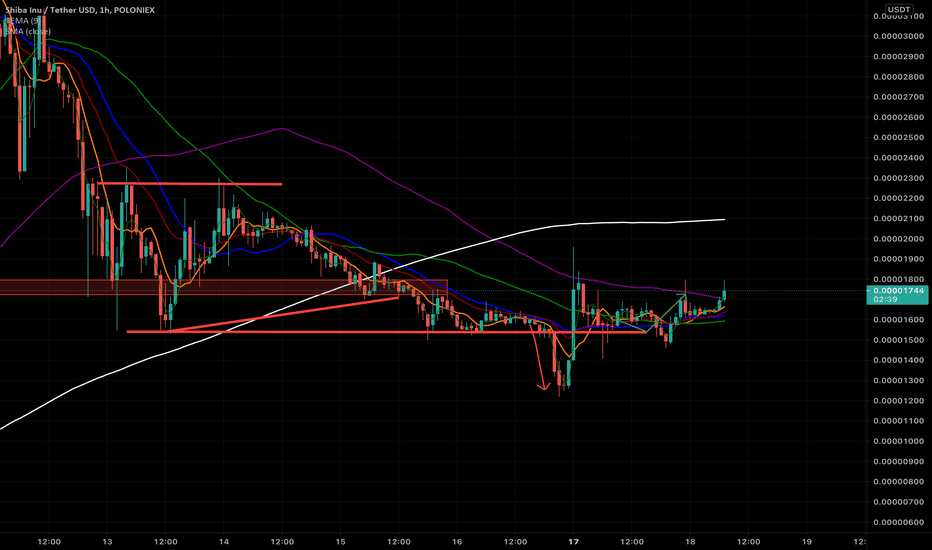The width and height of the screenshot is (932, 550).
Task: Click the 02:39 candle countdown timer
Action: point(886,299)
